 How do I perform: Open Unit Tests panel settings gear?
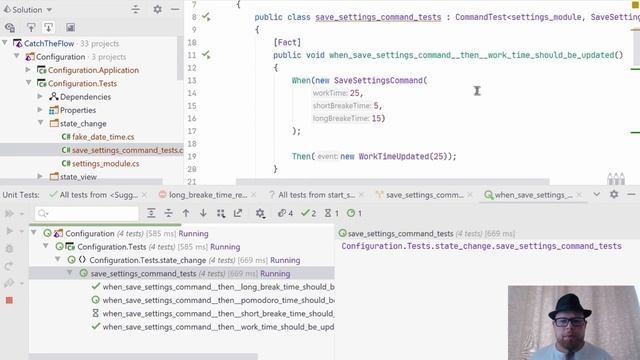pyautogui.click(x=614, y=195)
